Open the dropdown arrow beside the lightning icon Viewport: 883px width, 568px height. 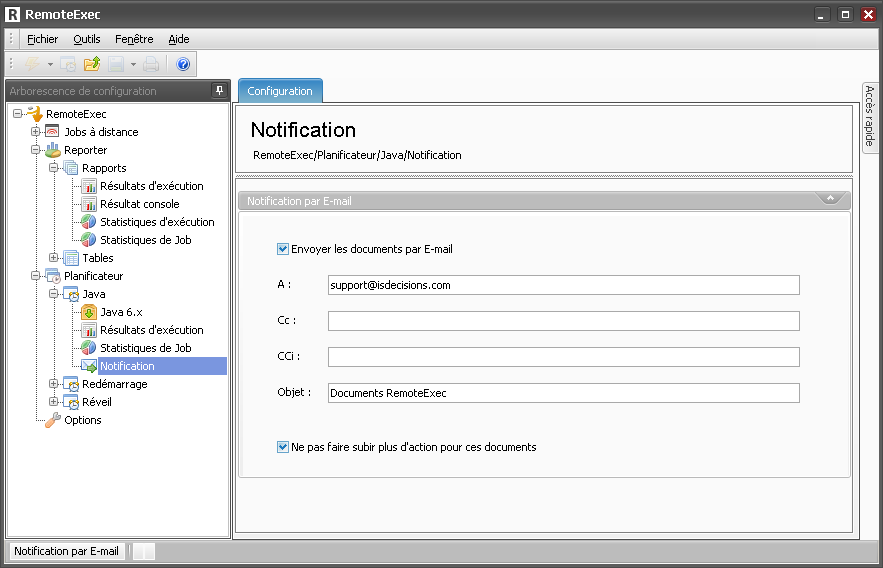(50, 65)
